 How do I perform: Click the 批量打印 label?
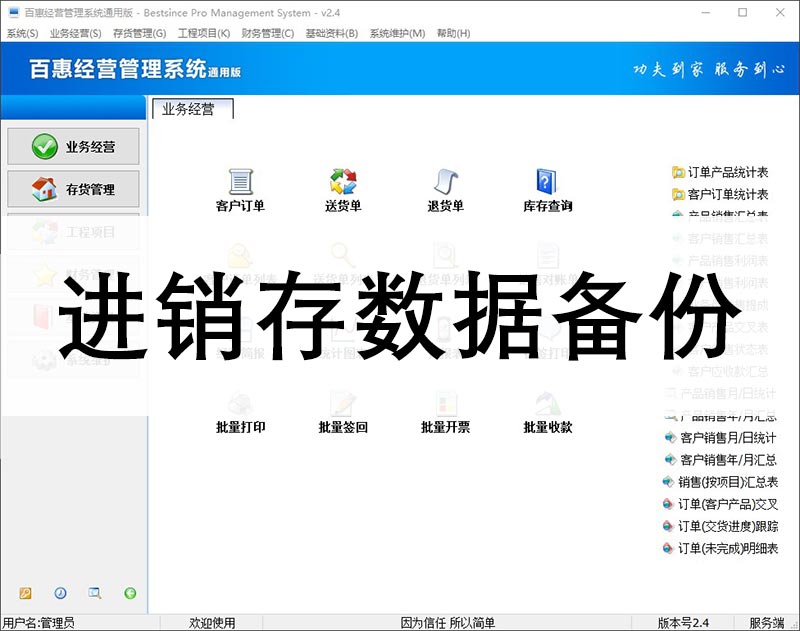pyautogui.click(x=241, y=427)
